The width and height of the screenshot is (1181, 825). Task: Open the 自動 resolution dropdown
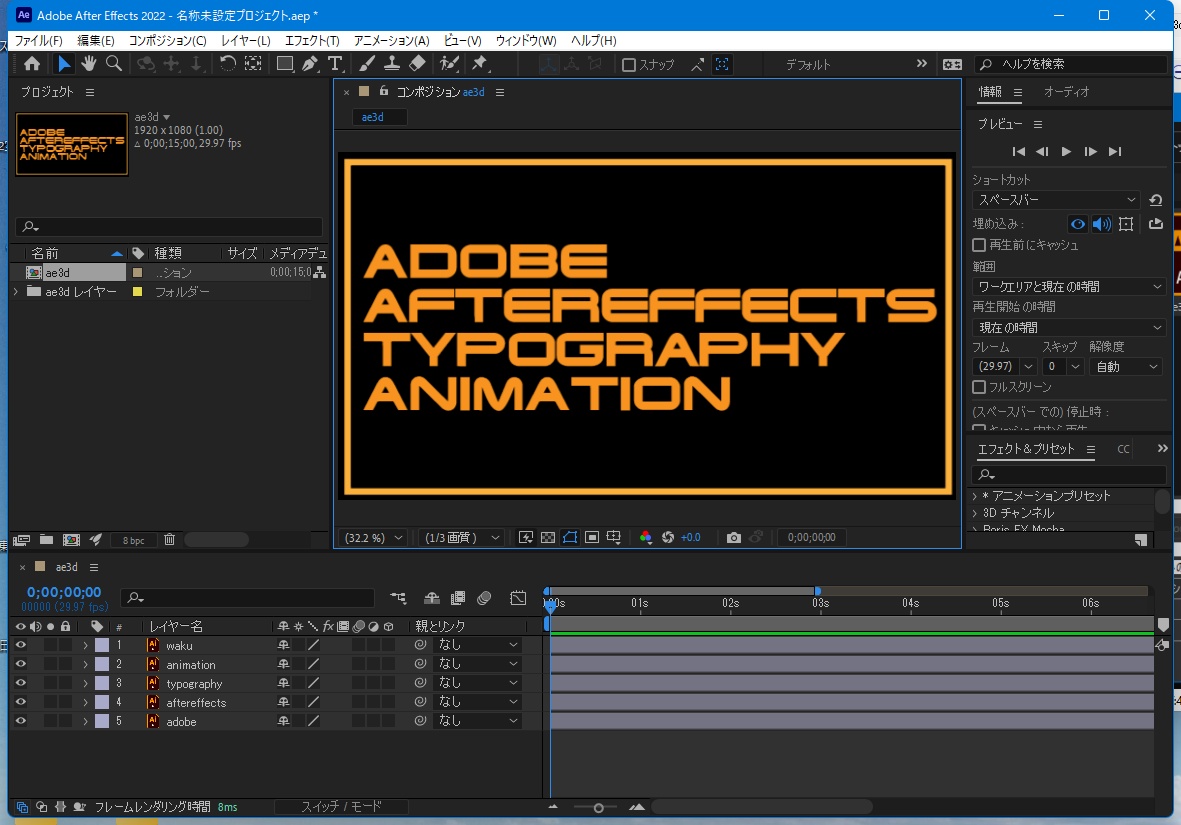pyautogui.click(x=1126, y=366)
